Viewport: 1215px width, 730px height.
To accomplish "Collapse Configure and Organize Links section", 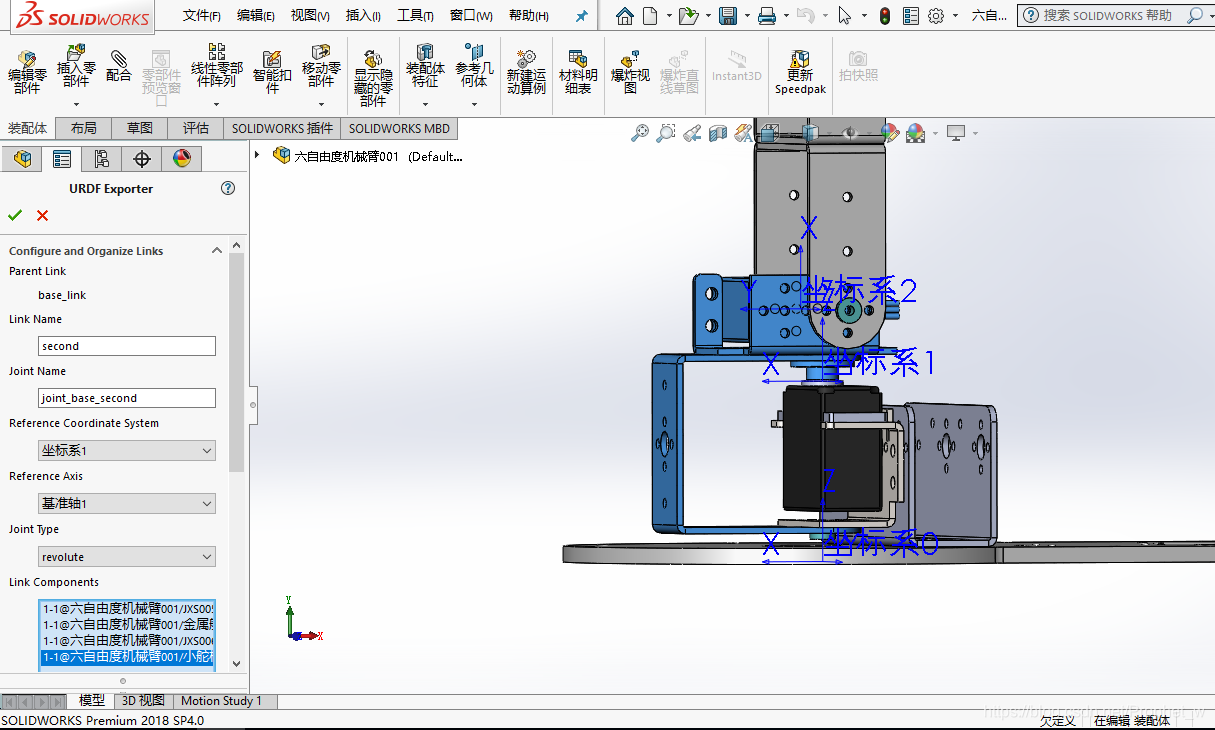I will 216,251.
